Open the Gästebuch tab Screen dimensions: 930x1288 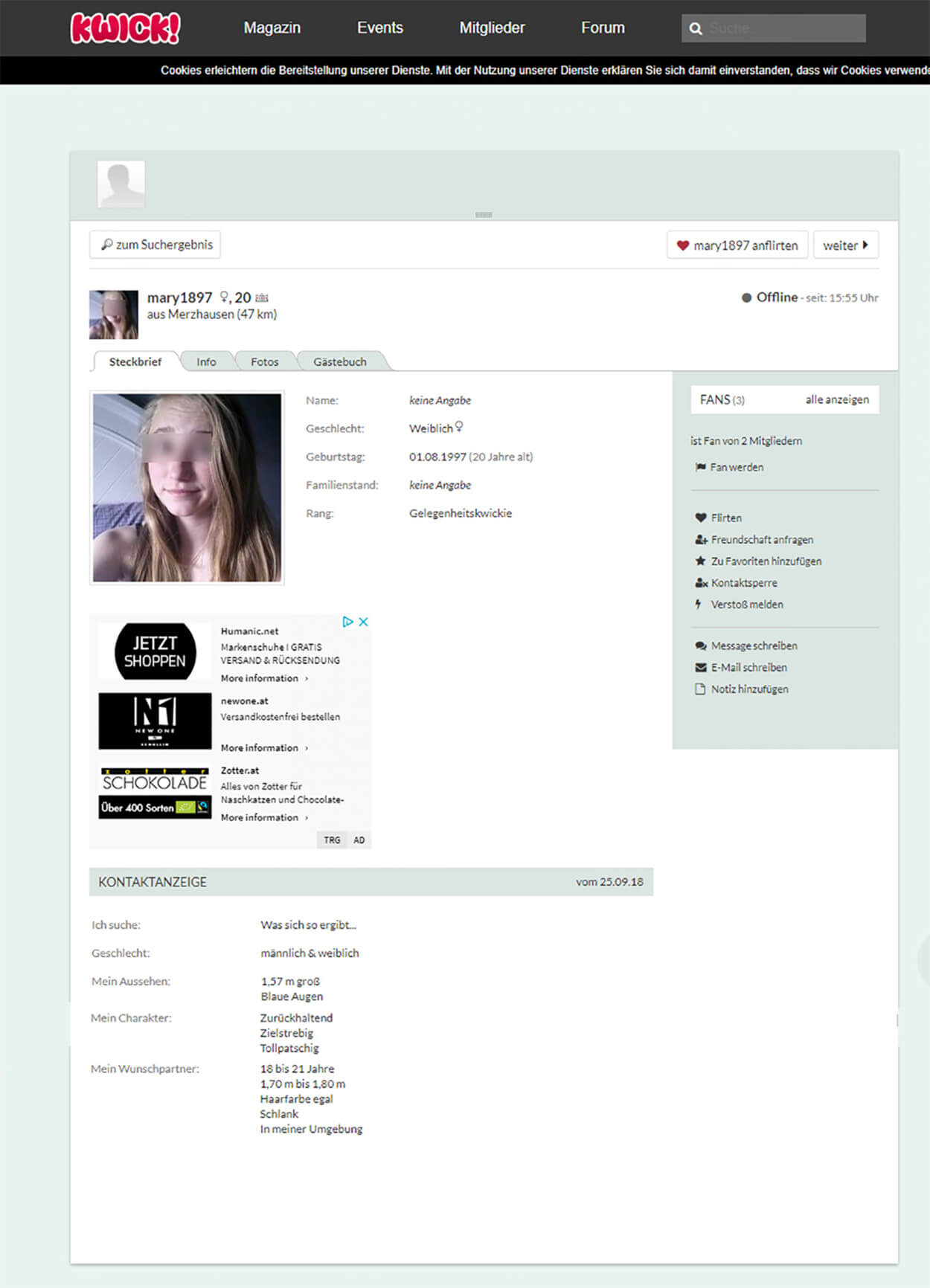[x=340, y=361]
